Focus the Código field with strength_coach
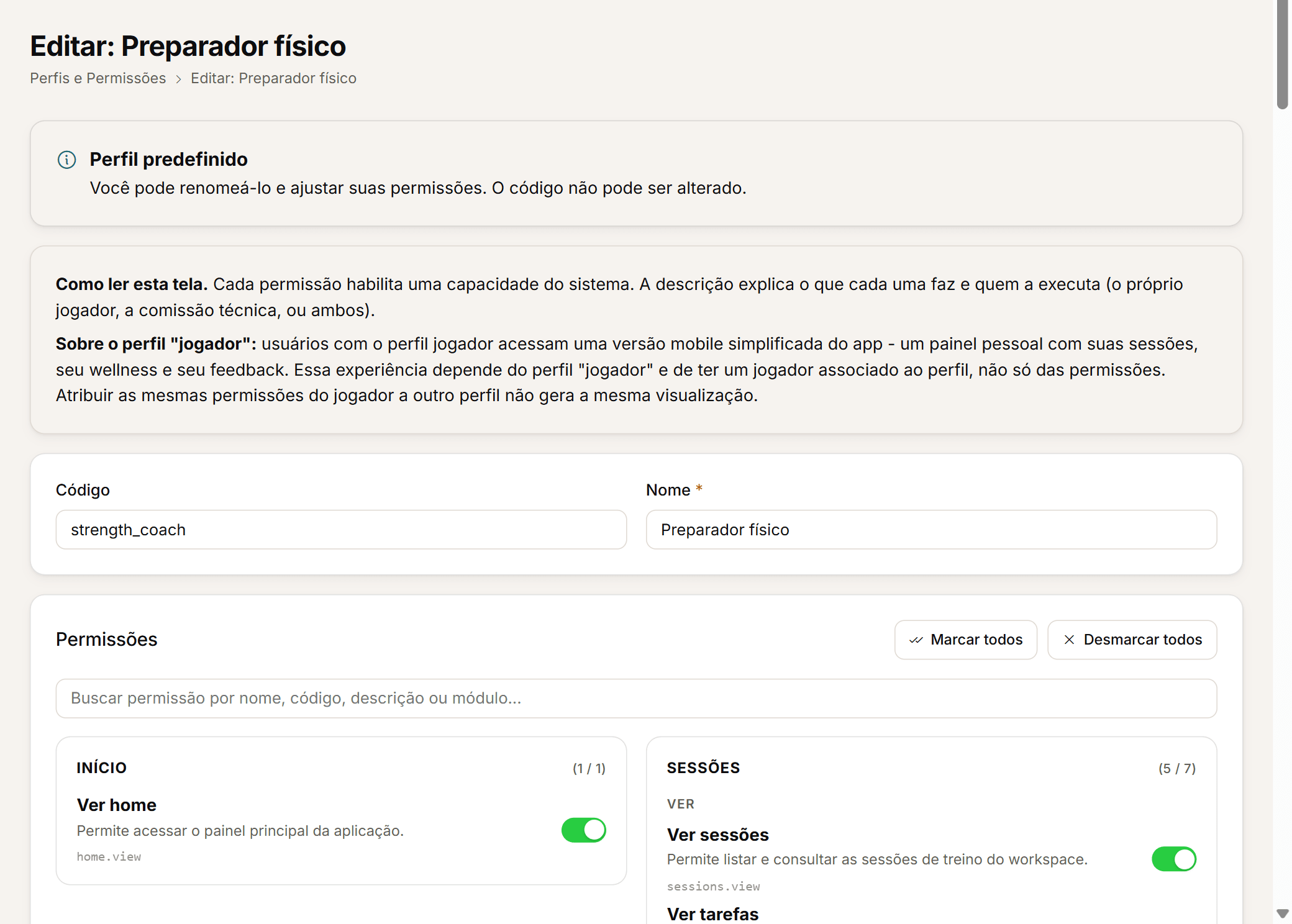Screen dimensions: 1292x924 (341, 530)
